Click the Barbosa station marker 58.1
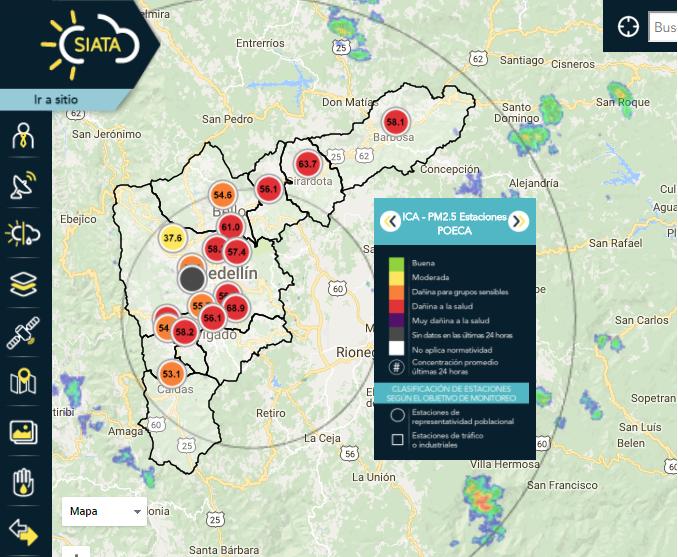678x557 pixels. (x=396, y=122)
